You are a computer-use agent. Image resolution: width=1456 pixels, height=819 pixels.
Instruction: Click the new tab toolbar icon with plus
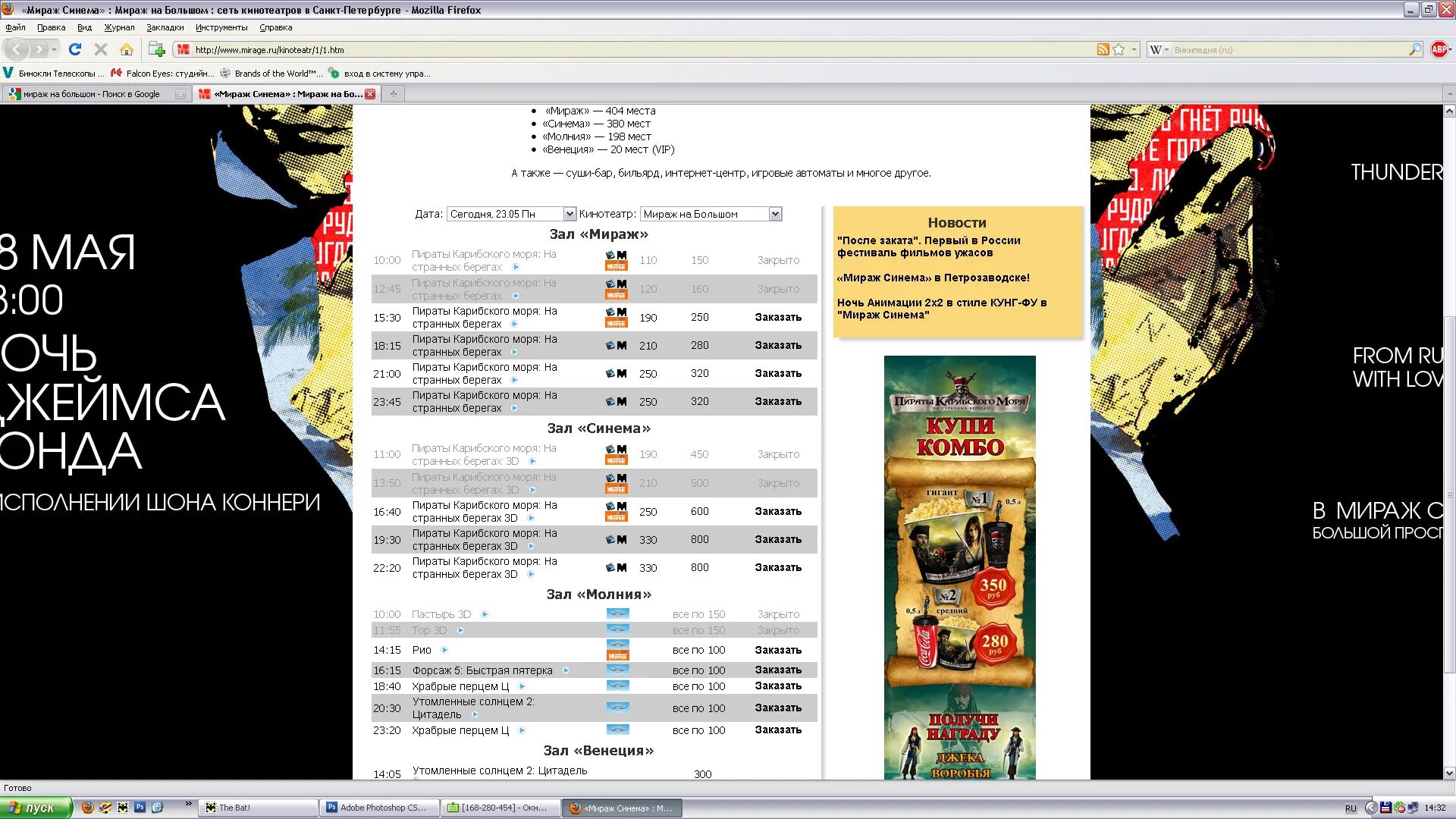click(x=156, y=49)
